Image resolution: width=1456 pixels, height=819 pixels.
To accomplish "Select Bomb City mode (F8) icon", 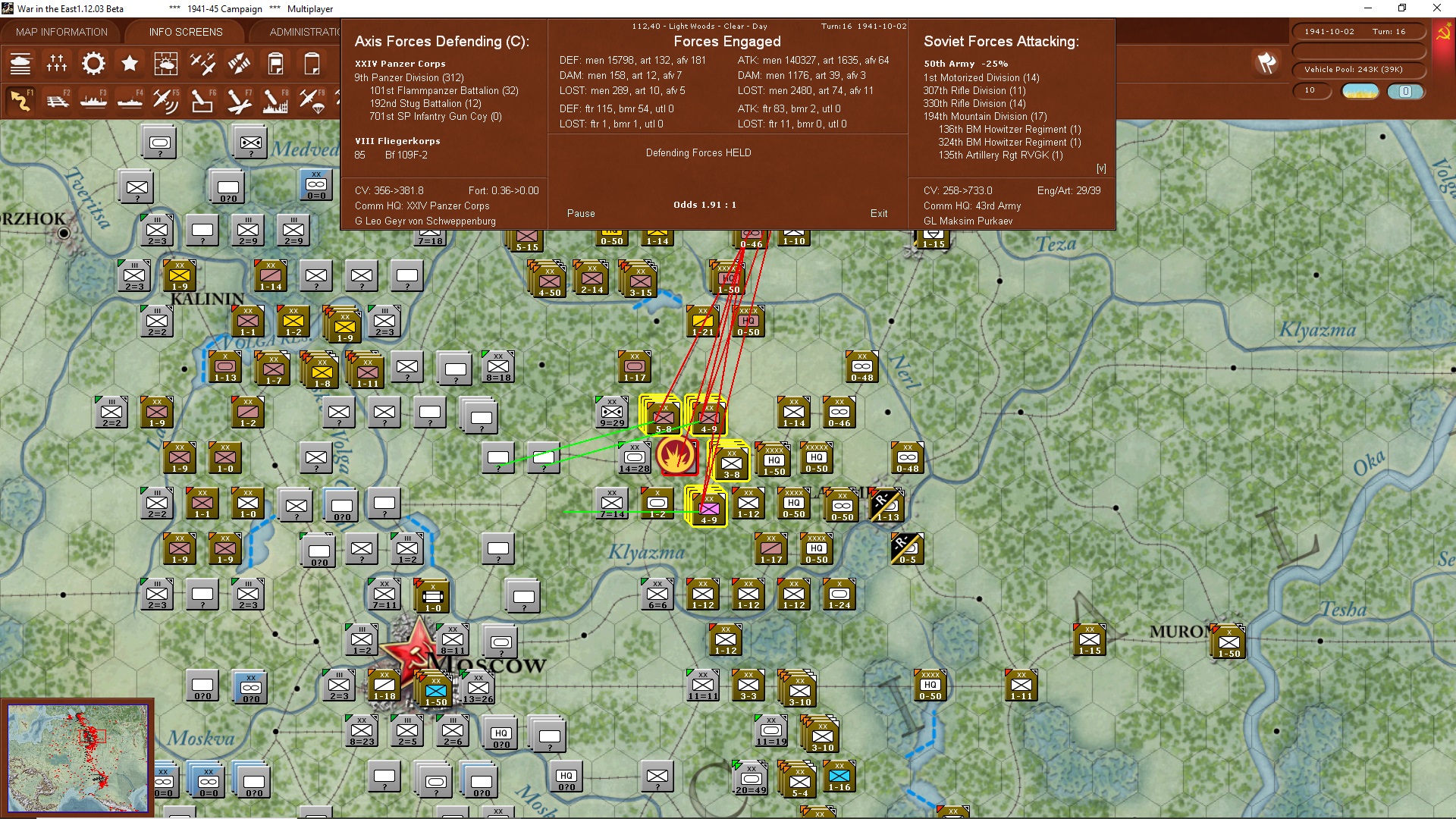I will tap(275, 100).
